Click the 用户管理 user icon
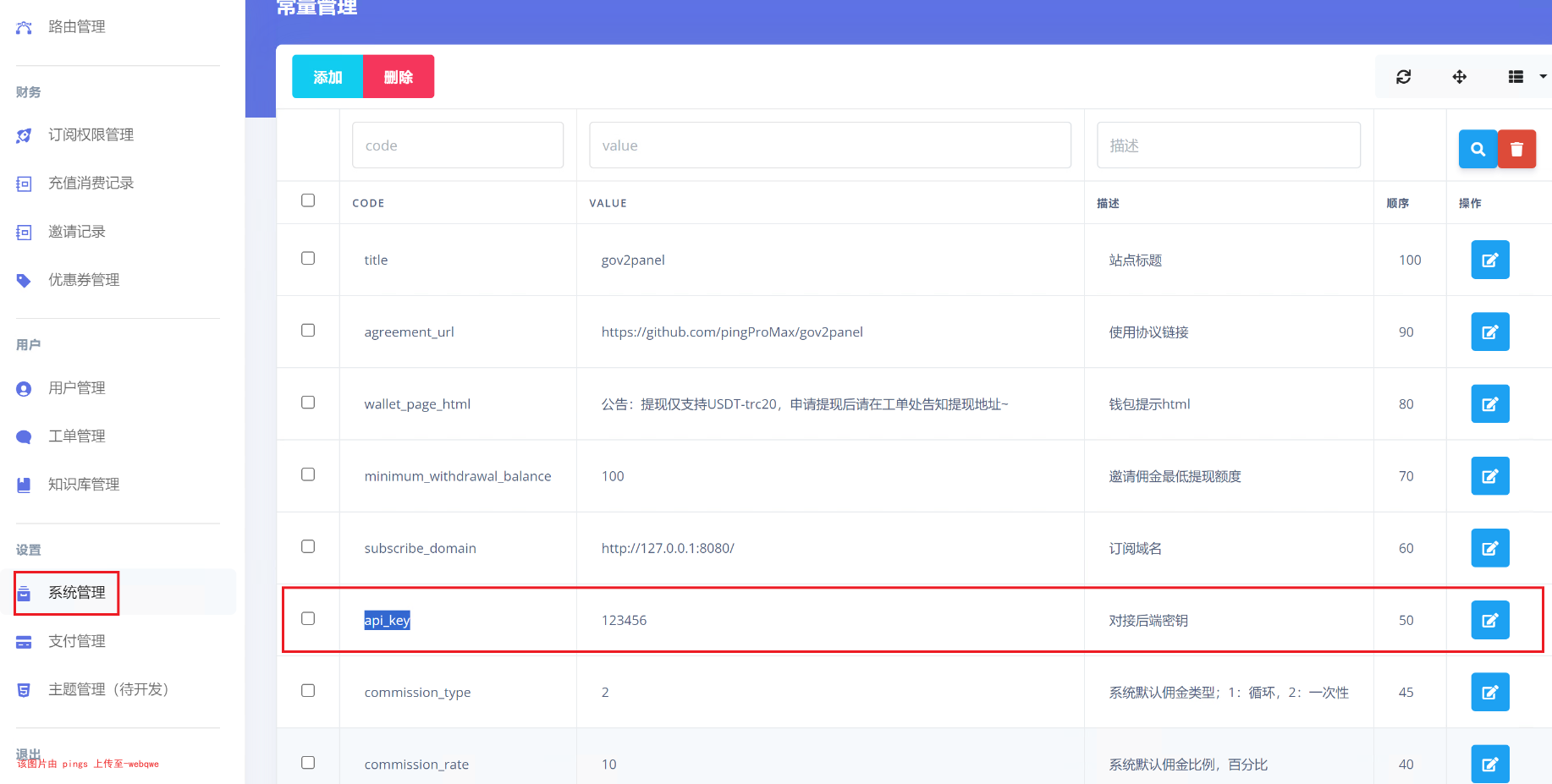This screenshot has width=1552, height=784. 24,388
